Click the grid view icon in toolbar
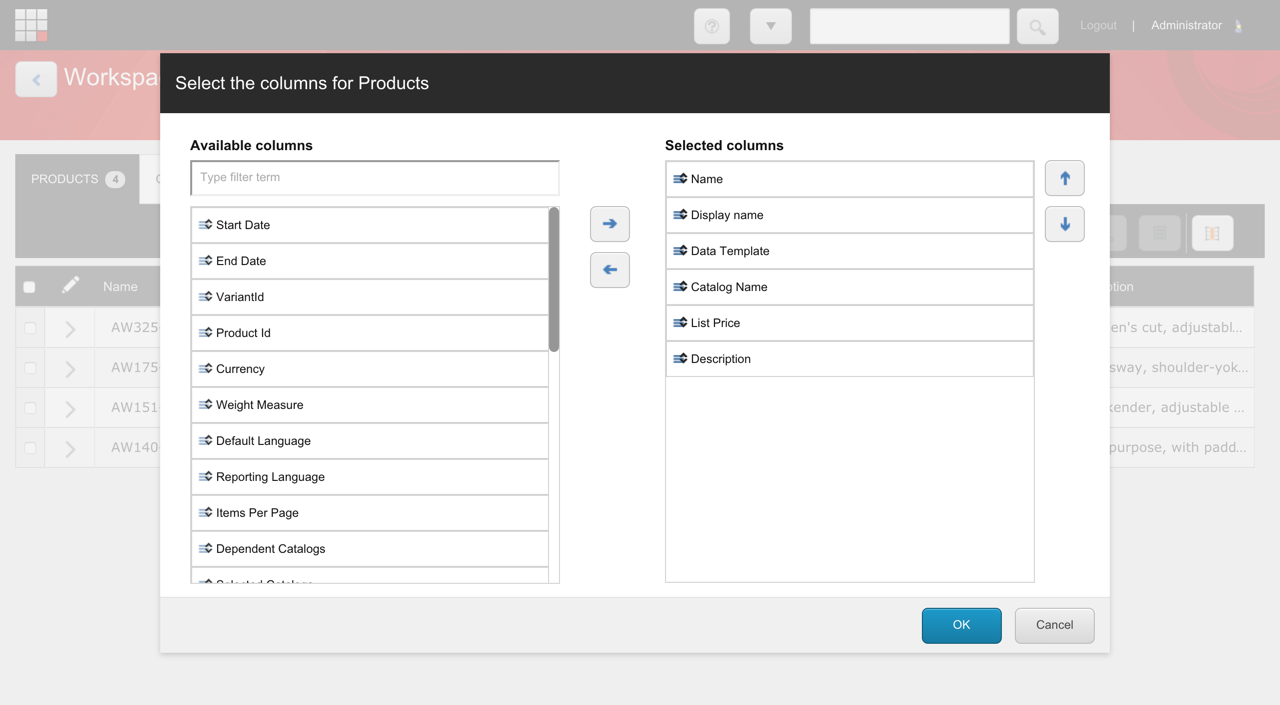Image resolution: width=1280 pixels, height=705 pixels. 1160,233
